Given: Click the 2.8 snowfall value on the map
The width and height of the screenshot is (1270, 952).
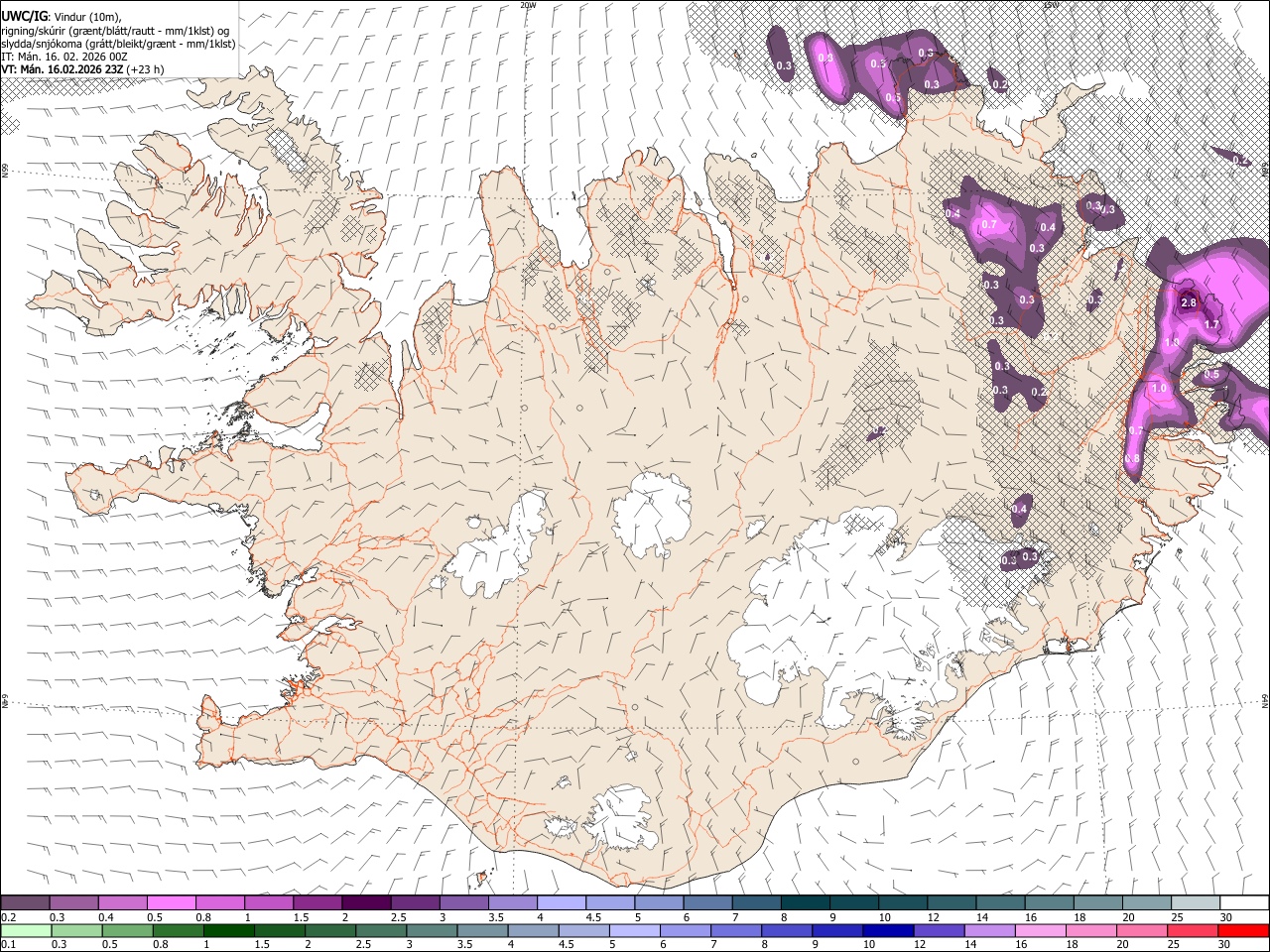Looking at the screenshot, I should coord(1190,303).
